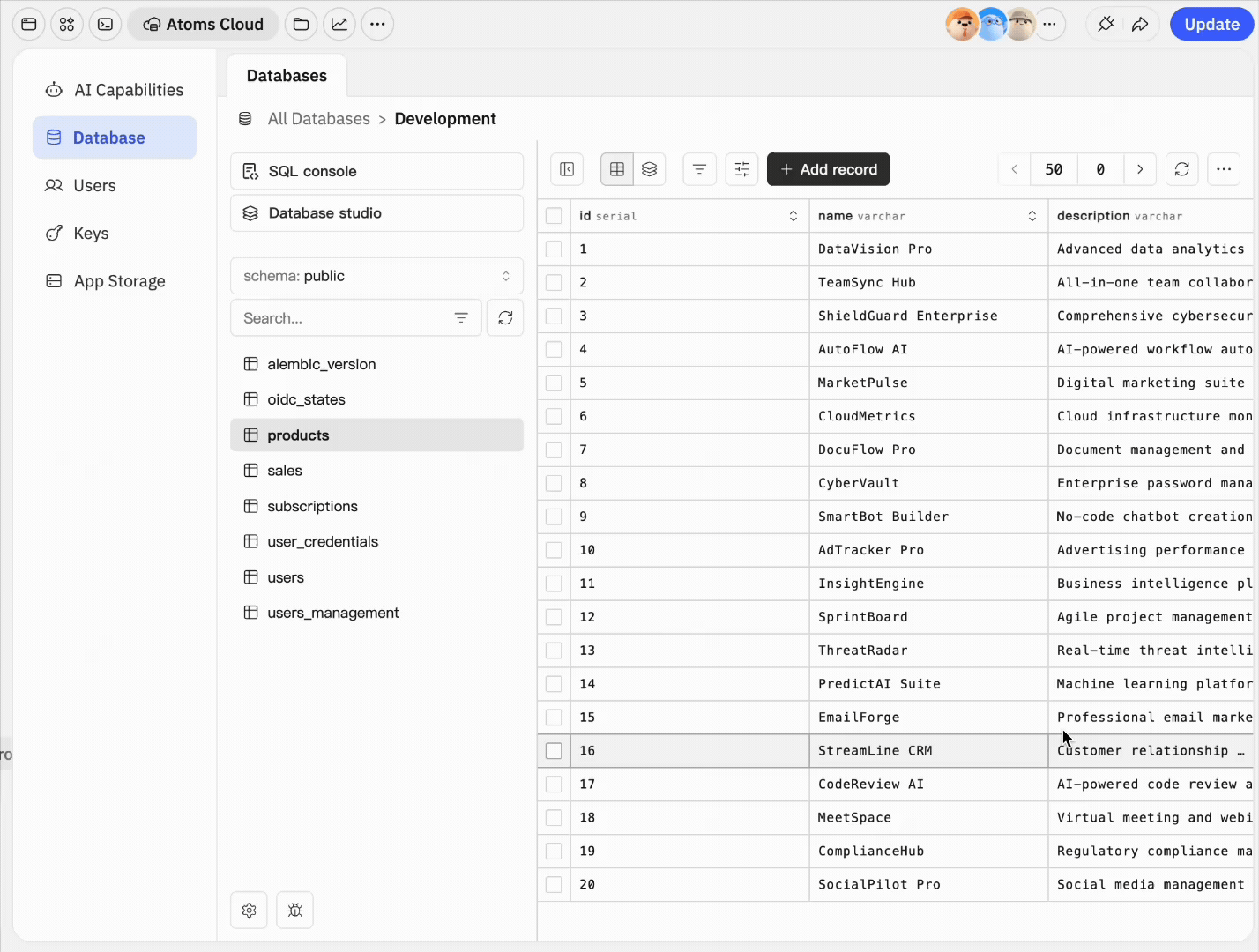Open the analytics chart icon in the top bar

[x=339, y=24]
